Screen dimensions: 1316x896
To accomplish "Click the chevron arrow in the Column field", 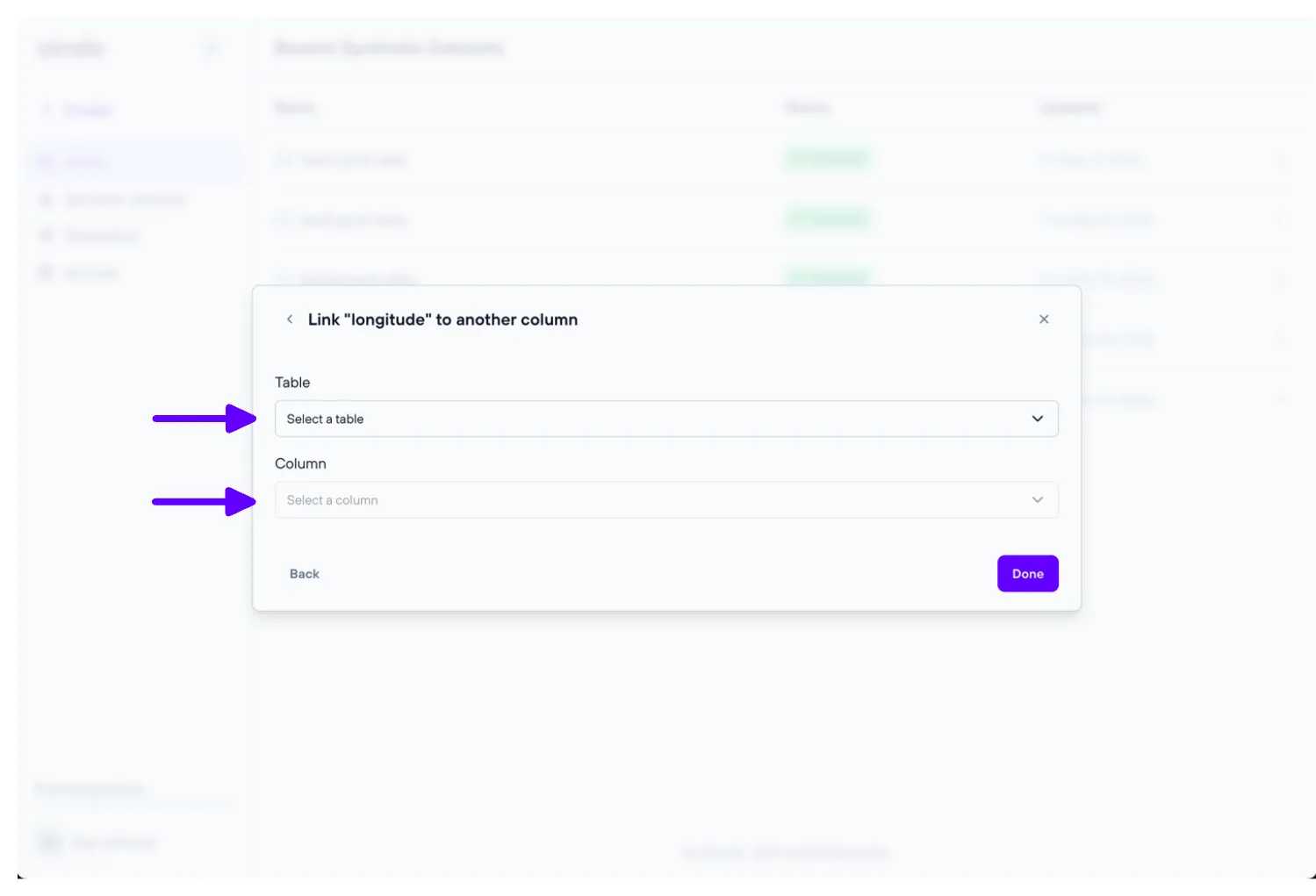I will pyautogui.click(x=1037, y=500).
